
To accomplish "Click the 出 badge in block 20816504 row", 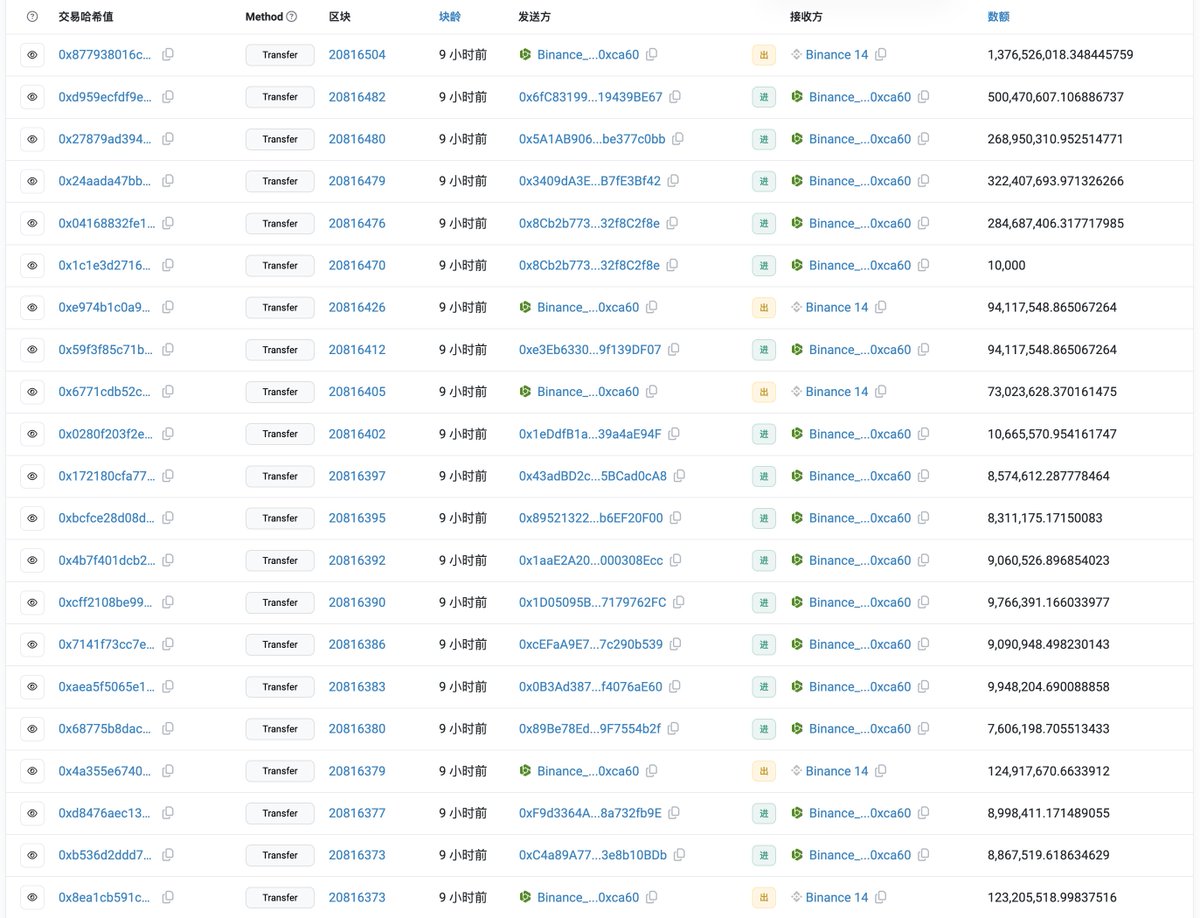I will click(764, 55).
